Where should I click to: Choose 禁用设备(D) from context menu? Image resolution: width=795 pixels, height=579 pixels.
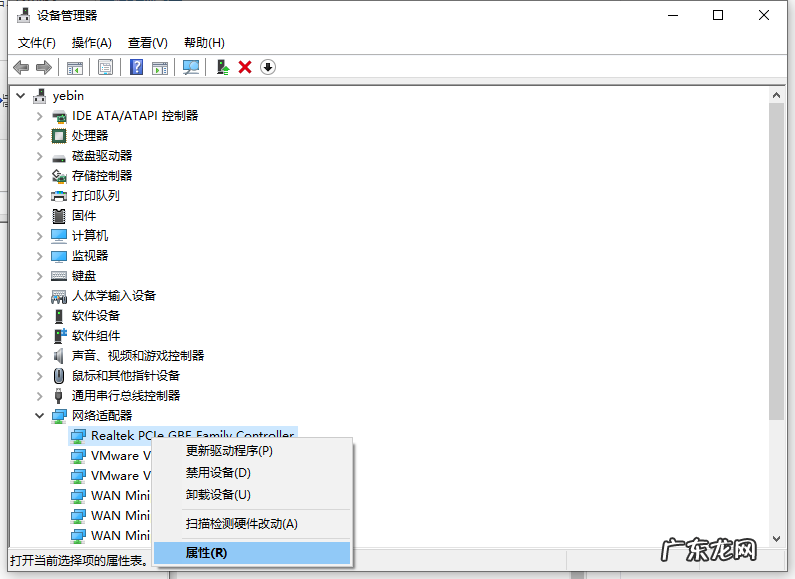coord(218,473)
